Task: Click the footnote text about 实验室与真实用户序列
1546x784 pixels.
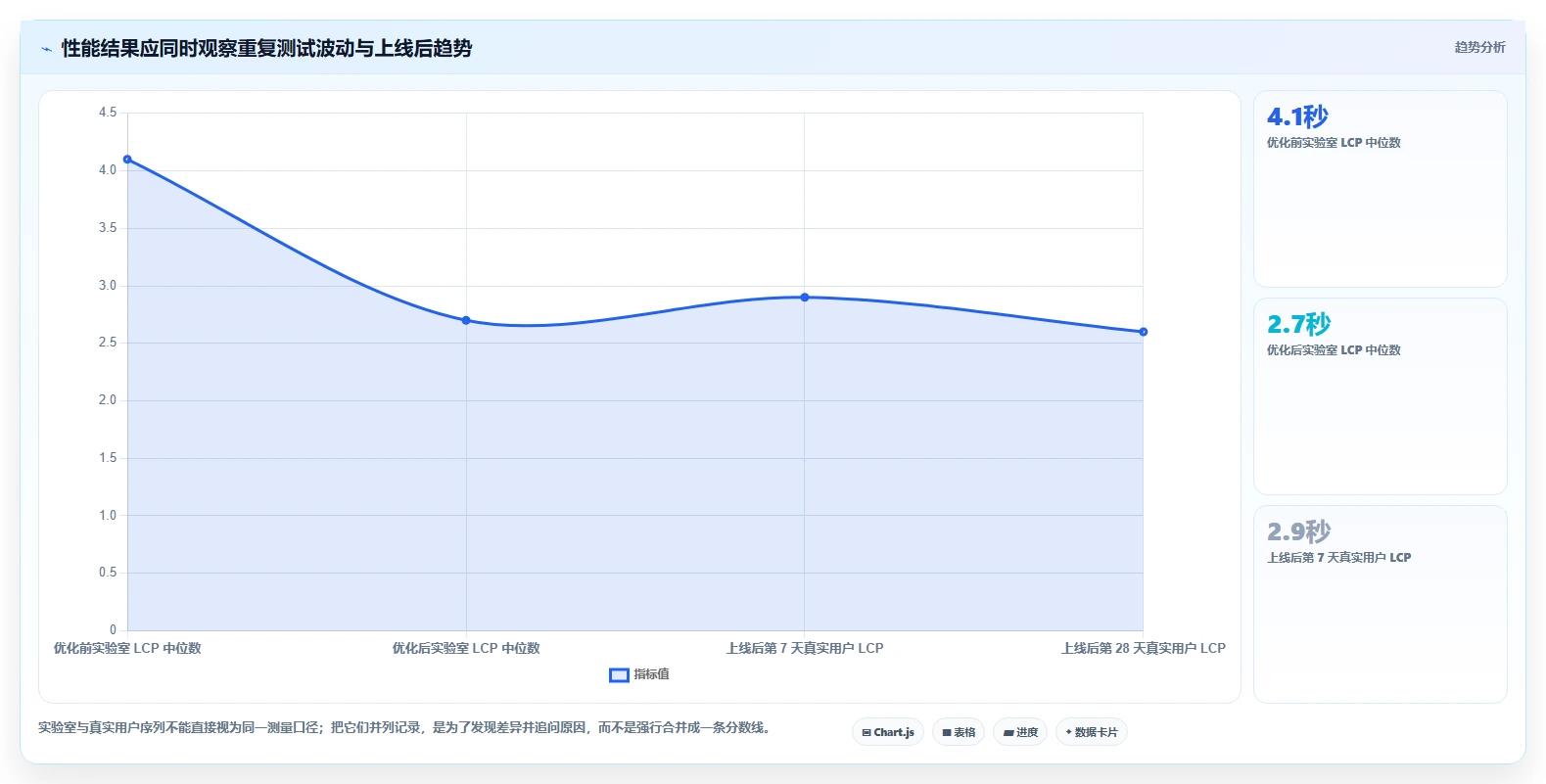Action: click(x=403, y=728)
